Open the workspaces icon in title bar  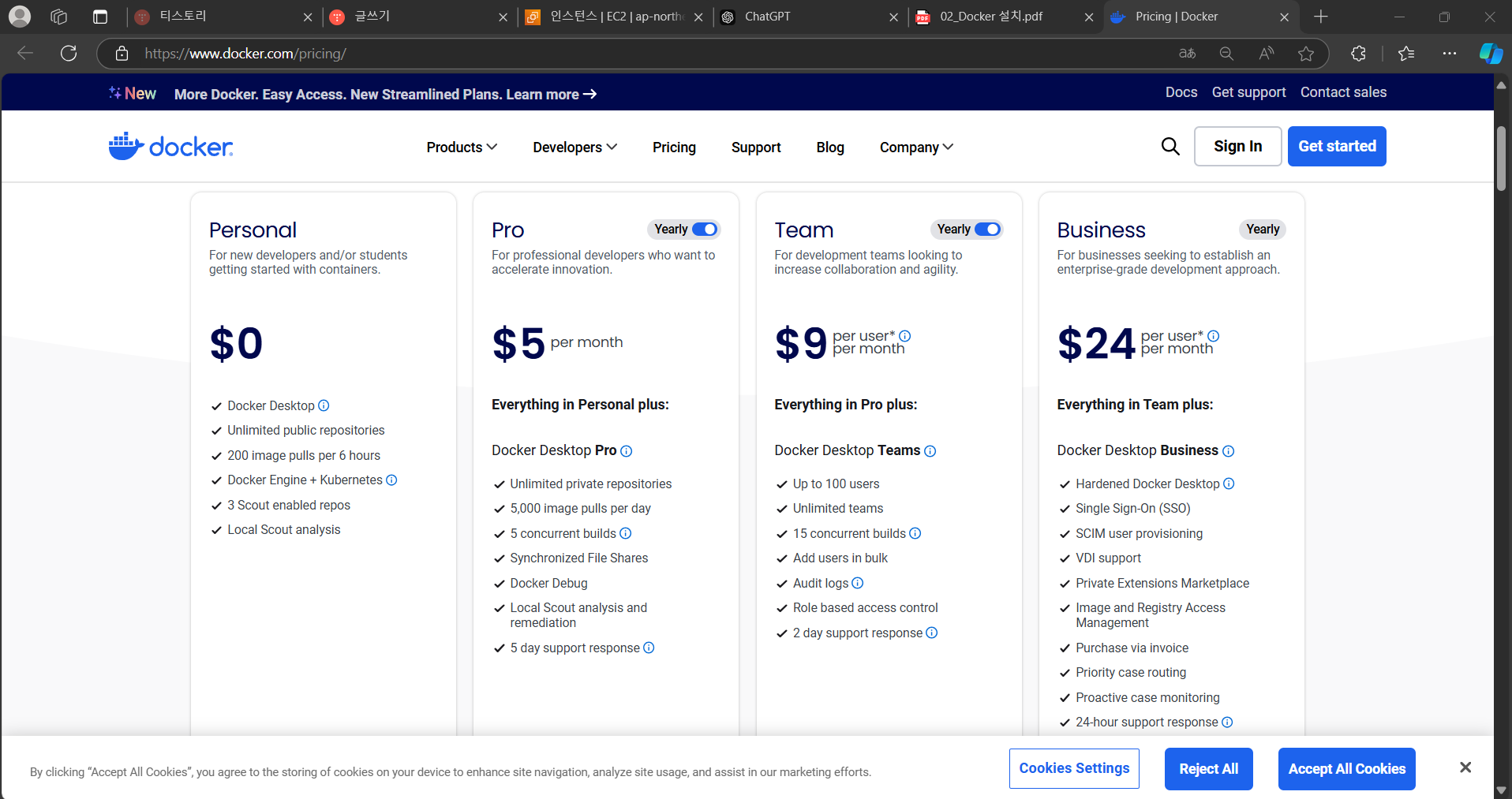pyautogui.click(x=58, y=17)
